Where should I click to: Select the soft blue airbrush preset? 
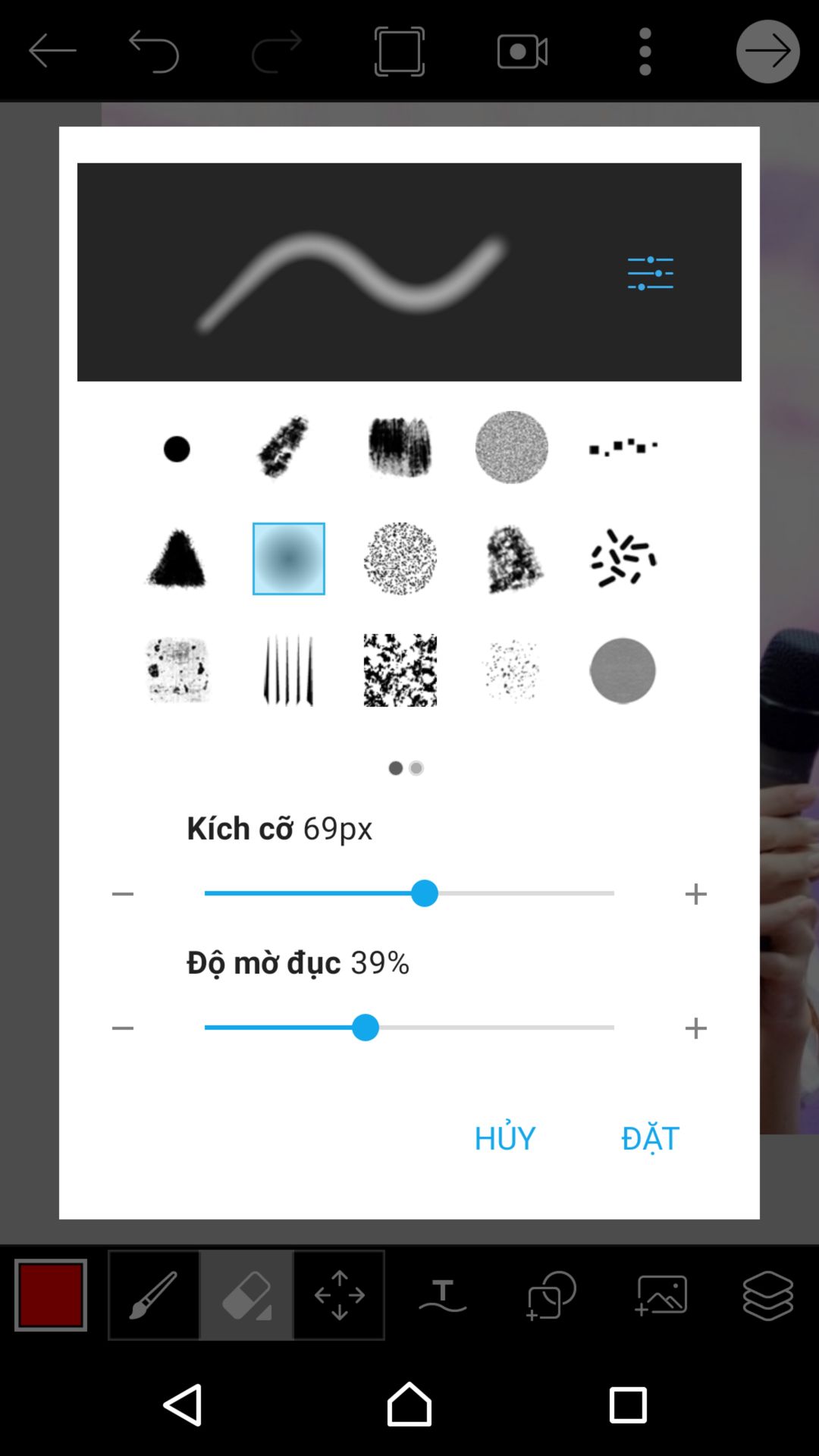pyautogui.click(x=289, y=559)
